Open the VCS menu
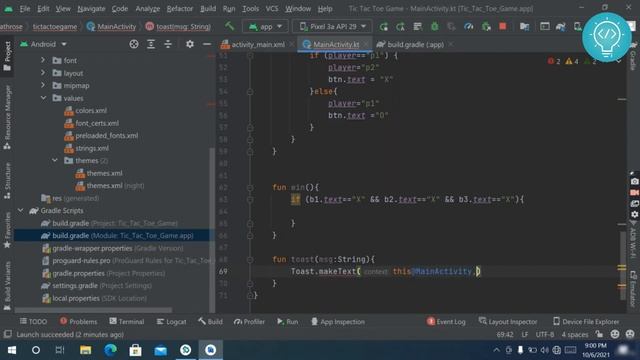The width and height of the screenshot is (640, 360). pyautogui.click(x=272, y=9)
